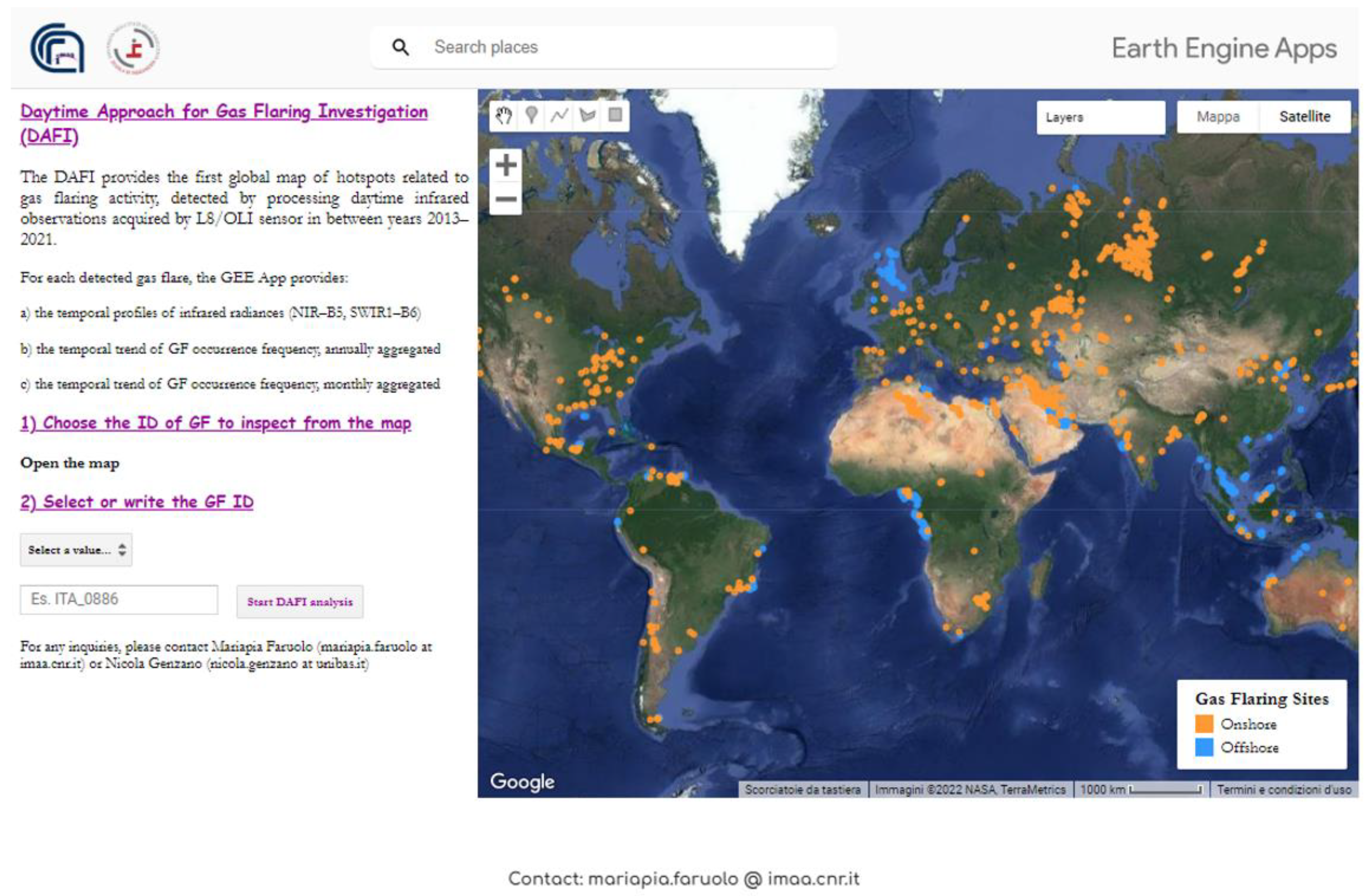Switch to the Mappa map view
1371x896 pixels.
coord(1218,117)
